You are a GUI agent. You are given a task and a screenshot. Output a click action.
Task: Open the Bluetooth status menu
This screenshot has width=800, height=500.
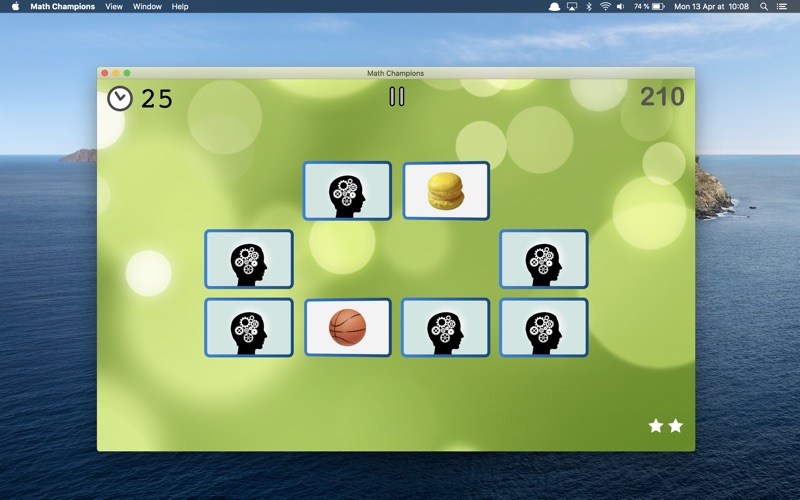[x=589, y=7]
